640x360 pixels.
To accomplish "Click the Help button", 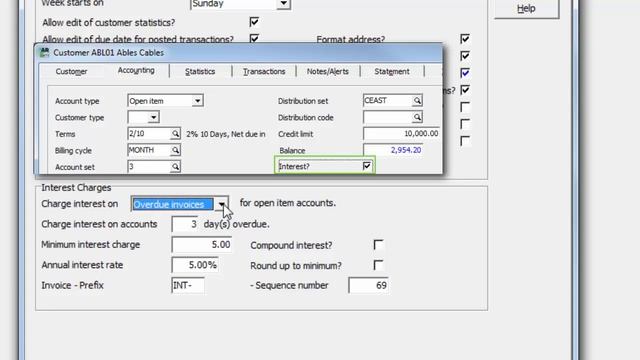I will coord(526,9).
